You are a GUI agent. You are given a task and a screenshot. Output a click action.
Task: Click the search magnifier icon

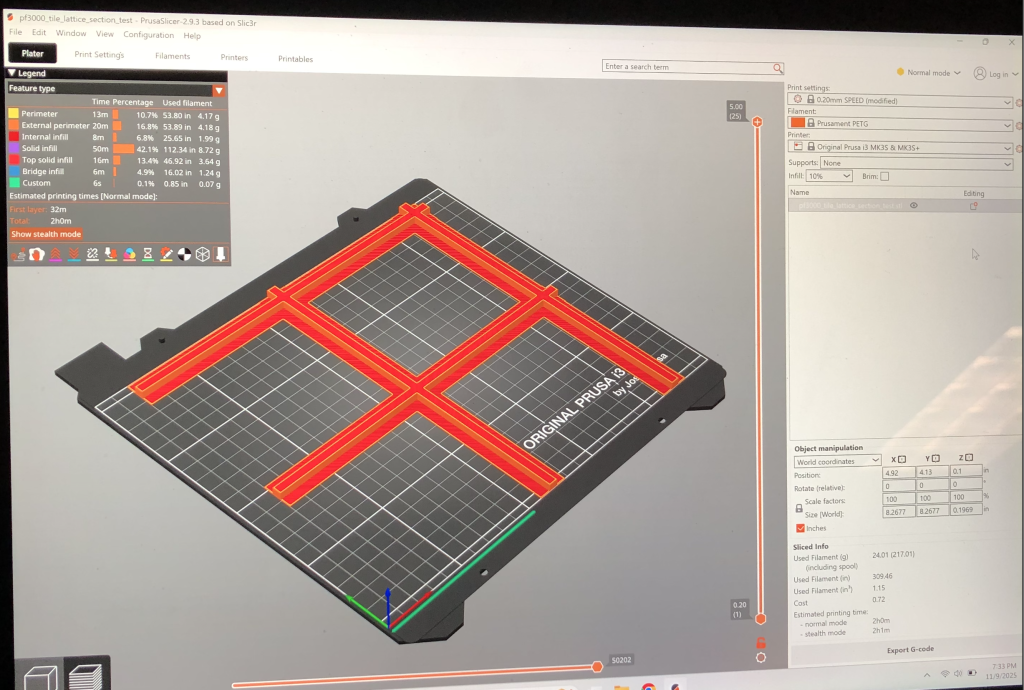tap(778, 68)
